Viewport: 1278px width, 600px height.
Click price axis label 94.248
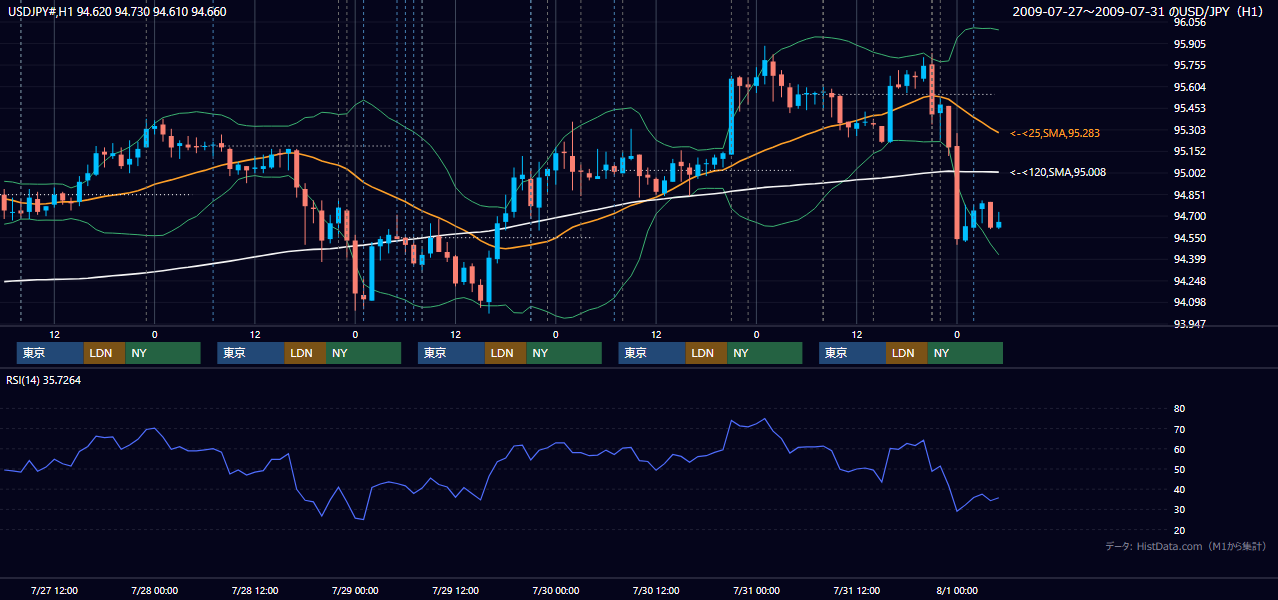coord(1188,281)
